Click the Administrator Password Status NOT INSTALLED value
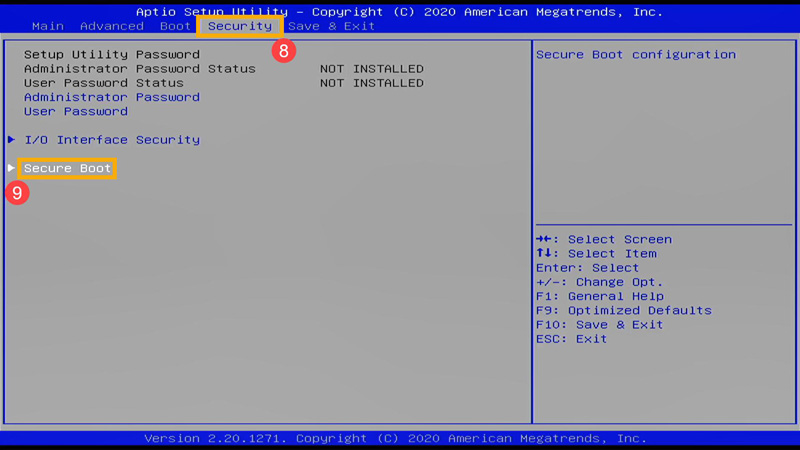 tap(372, 69)
